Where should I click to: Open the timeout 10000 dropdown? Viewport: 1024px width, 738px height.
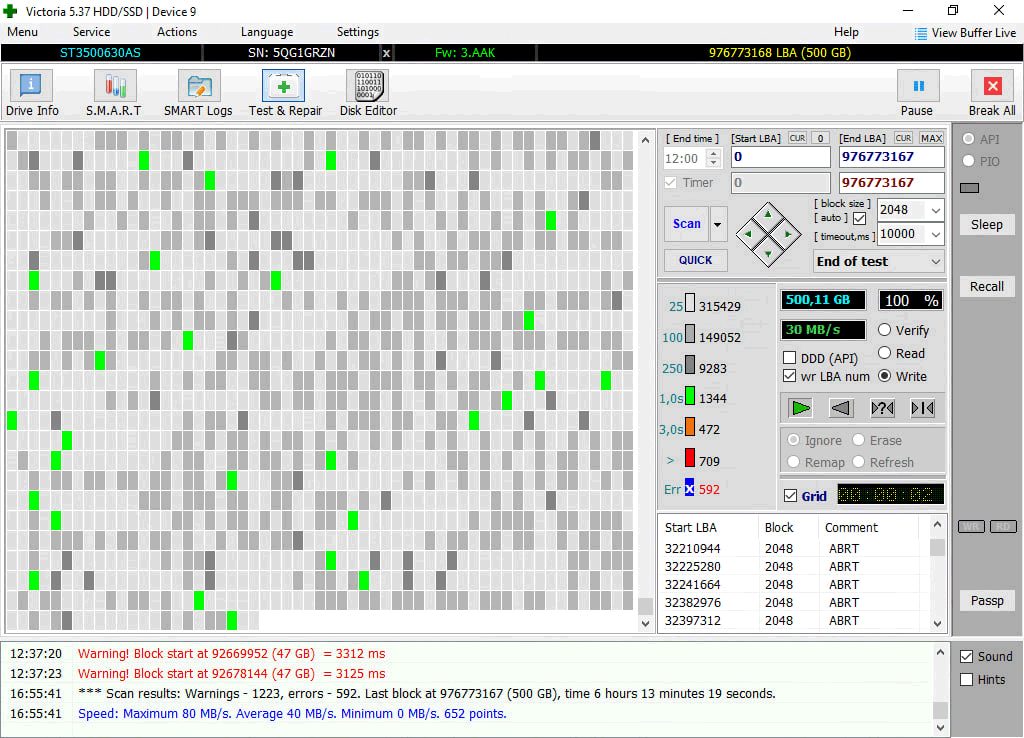tap(935, 234)
